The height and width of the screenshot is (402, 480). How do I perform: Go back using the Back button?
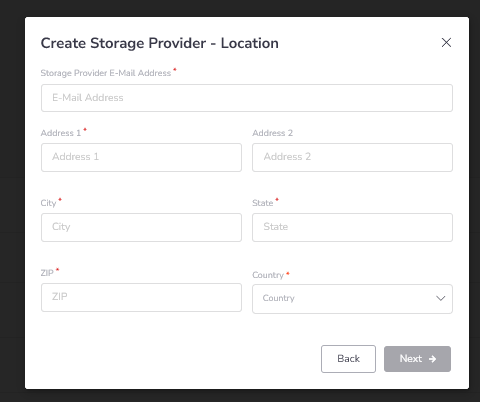point(348,359)
